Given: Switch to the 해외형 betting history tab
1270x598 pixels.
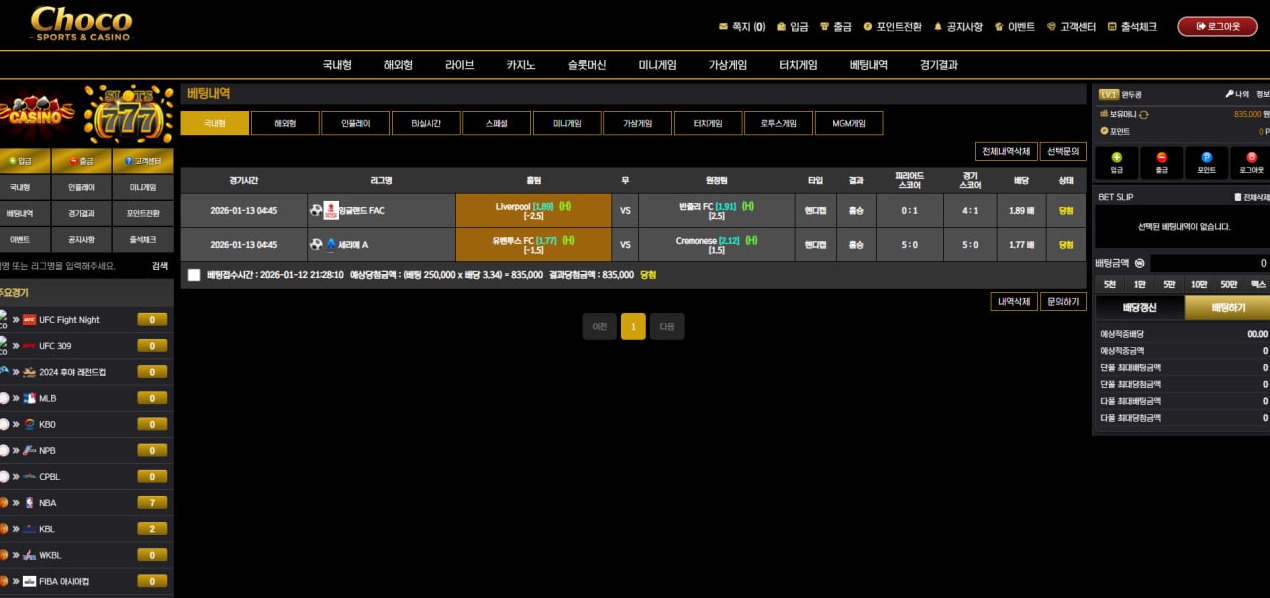Looking at the screenshot, I should [285, 124].
